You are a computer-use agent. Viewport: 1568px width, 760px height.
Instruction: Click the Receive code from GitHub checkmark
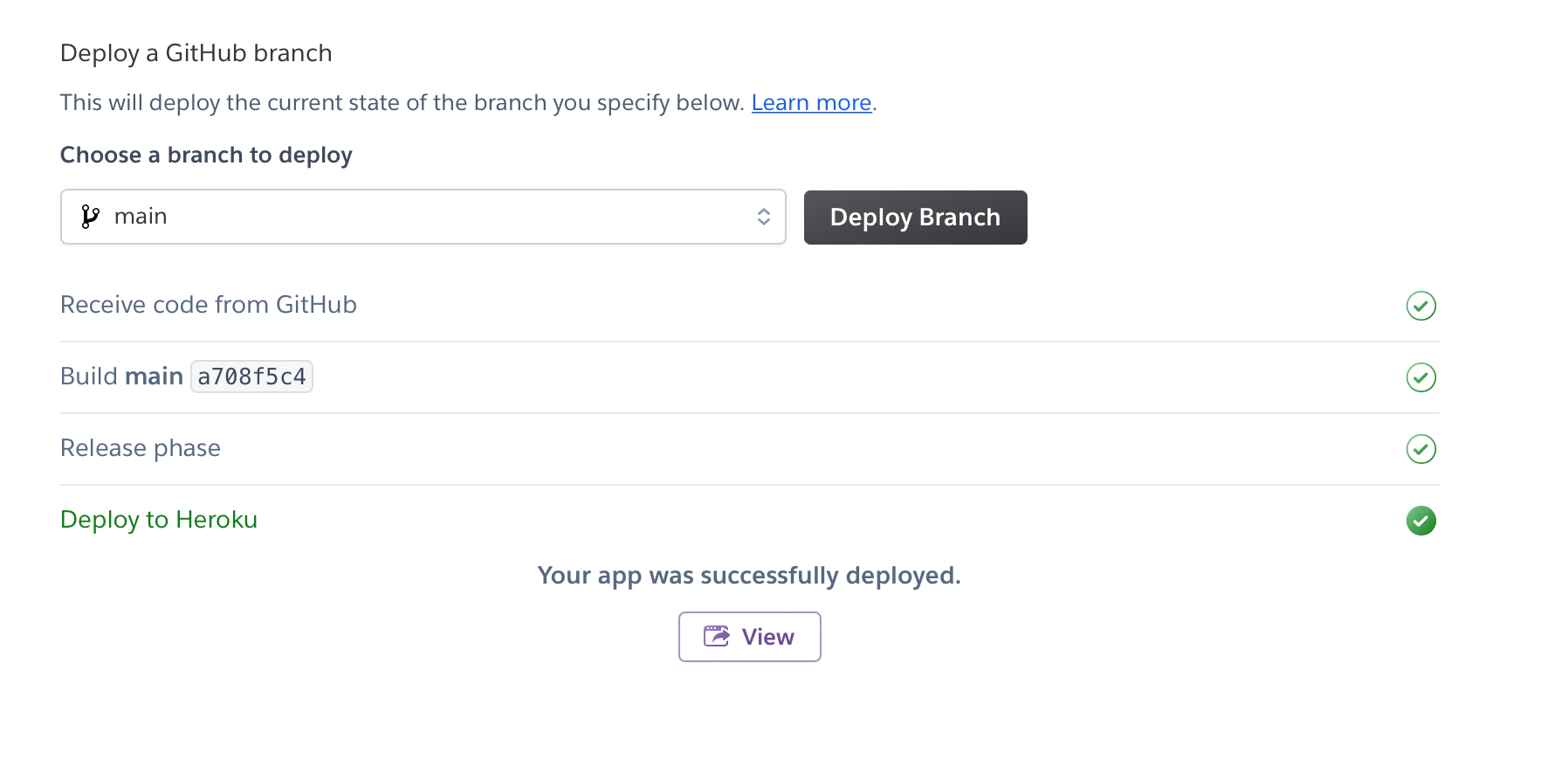[1420, 306]
